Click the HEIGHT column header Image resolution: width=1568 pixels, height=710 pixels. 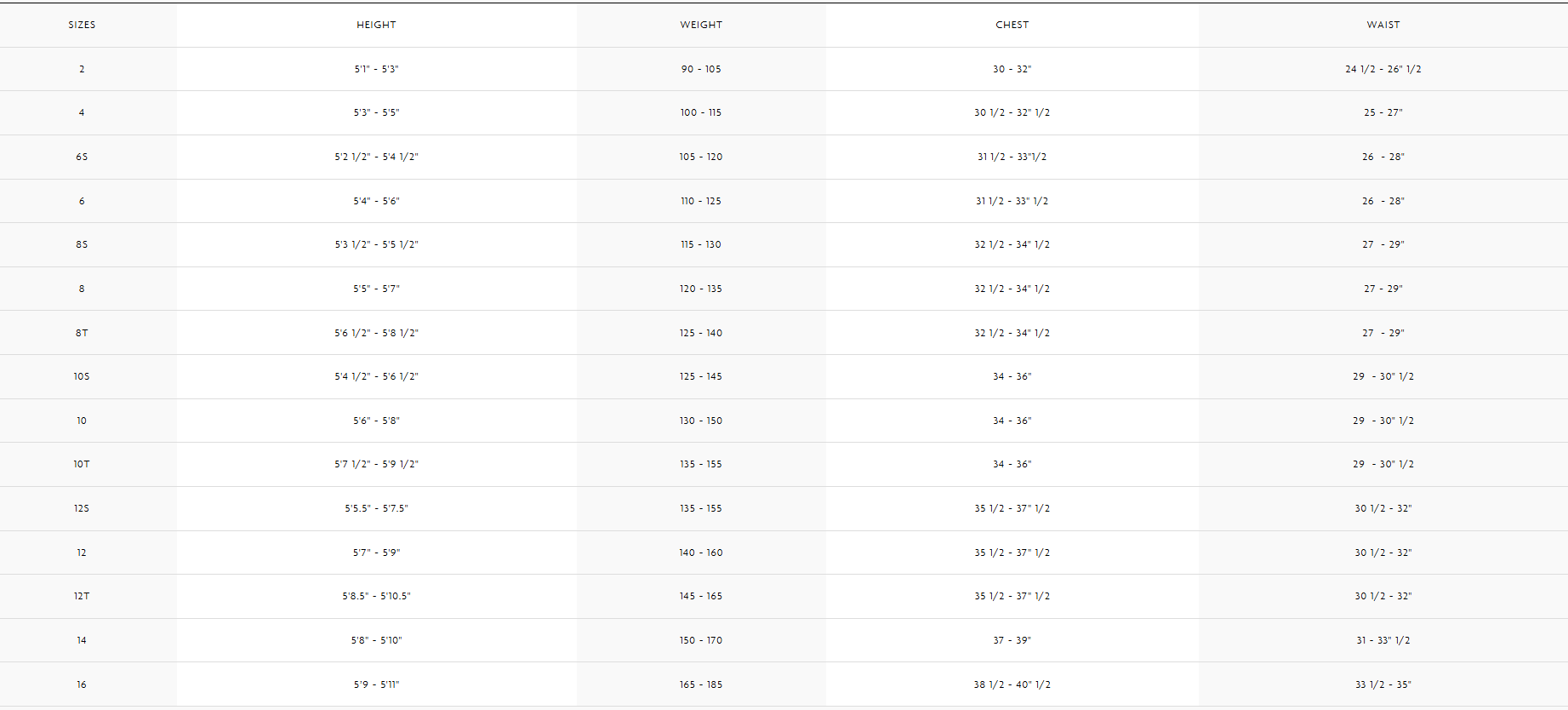click(x=376, y=25)
